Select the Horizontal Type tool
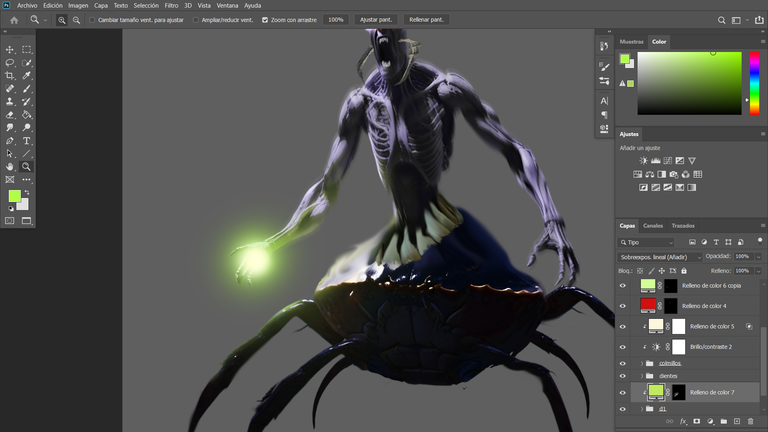The image size is (768, 432). [x=26, y=141]
